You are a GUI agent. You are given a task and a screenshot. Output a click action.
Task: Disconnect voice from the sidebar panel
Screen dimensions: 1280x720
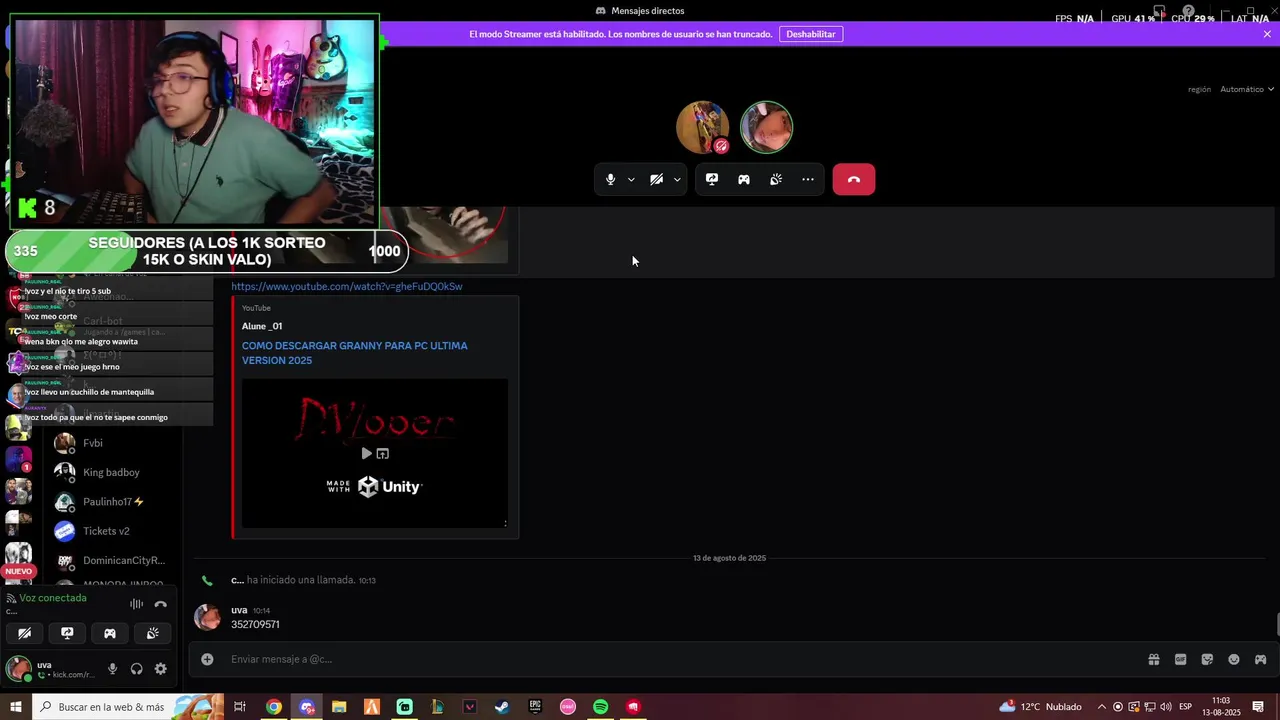(x=160, y=604)
